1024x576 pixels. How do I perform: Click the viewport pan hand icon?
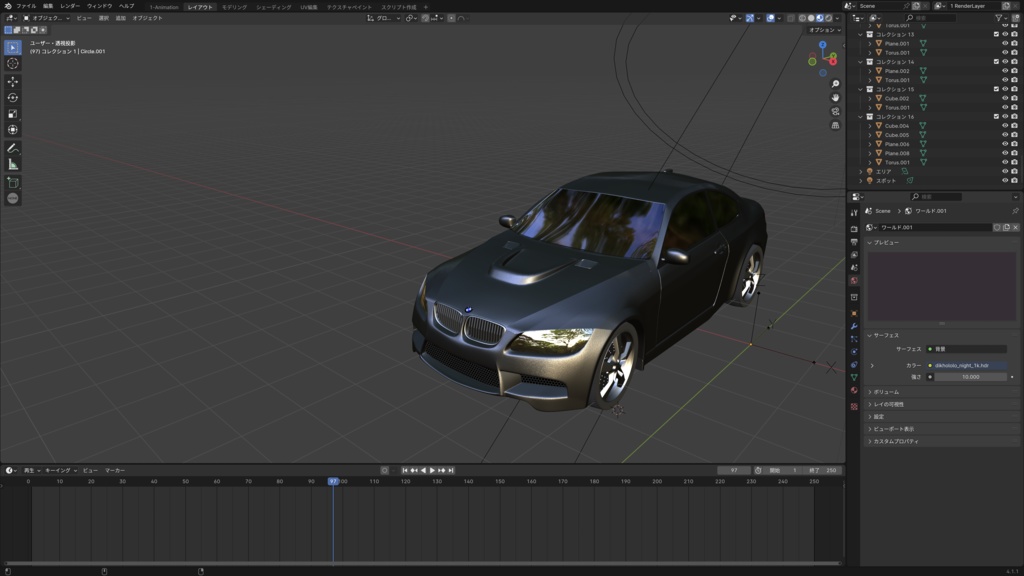pyautogui.click(x=835, y=97)
